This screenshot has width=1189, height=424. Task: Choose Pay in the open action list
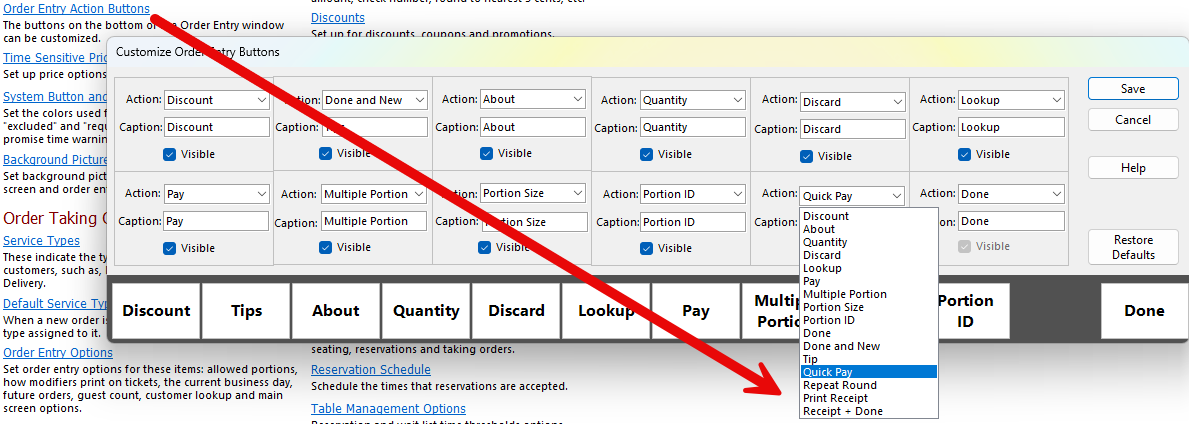(x=869, y=281)
